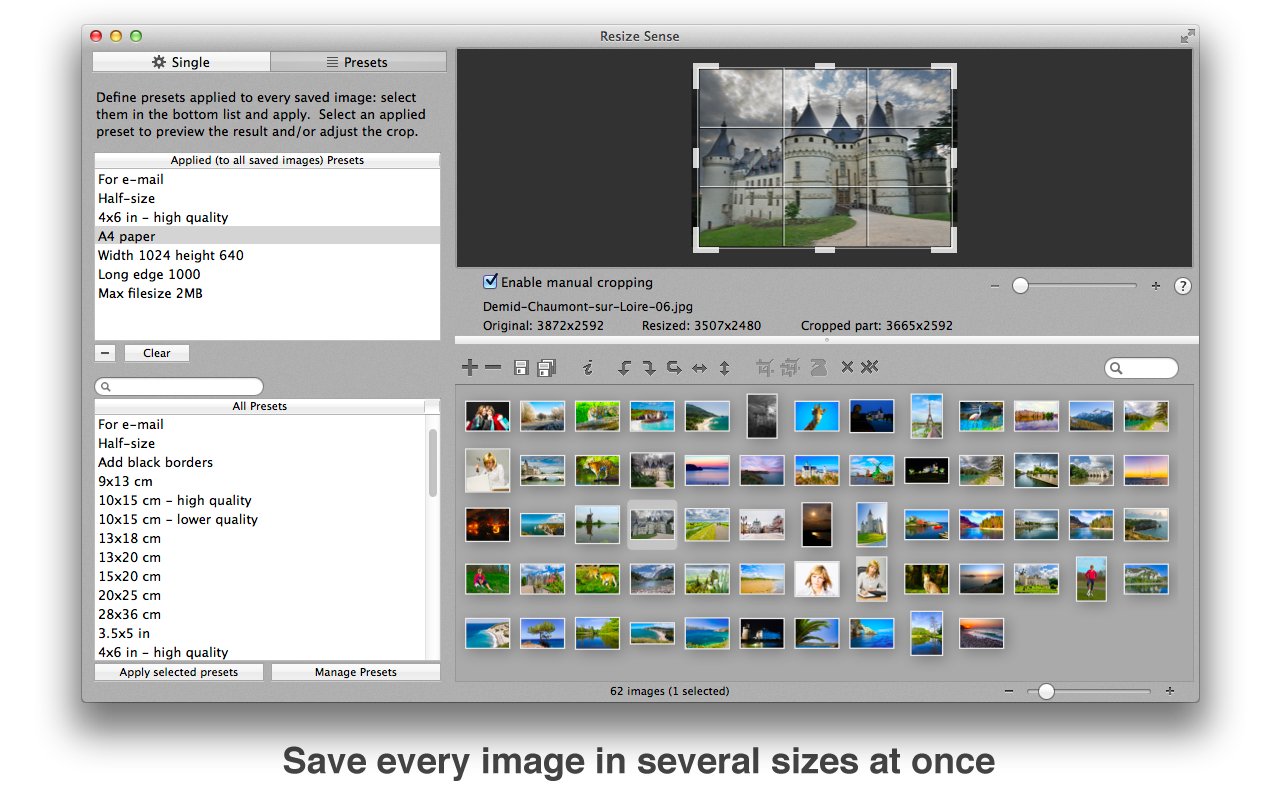
Task: Click the preview zoom slider knob
Action: click(1020, 286)
